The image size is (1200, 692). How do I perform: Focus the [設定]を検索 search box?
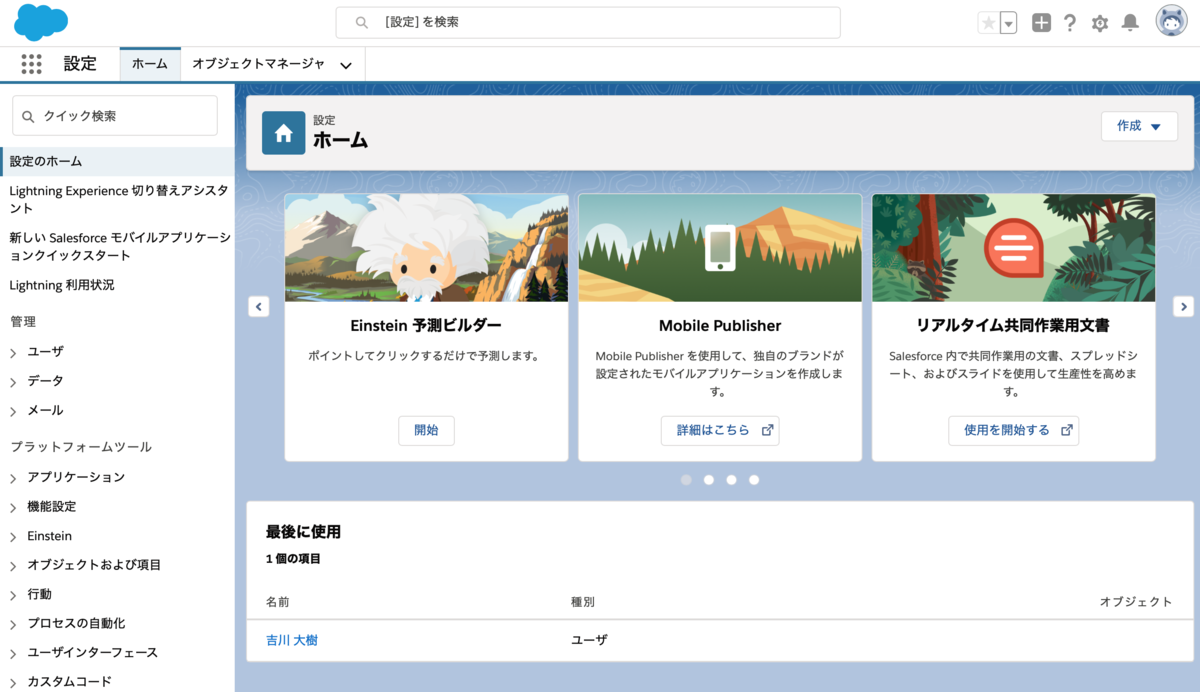click(x=588, y=22)
